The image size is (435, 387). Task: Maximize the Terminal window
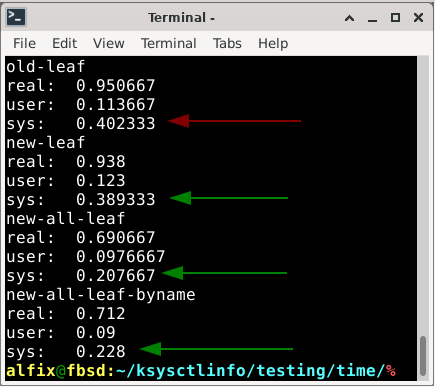(x=395, y=18)
